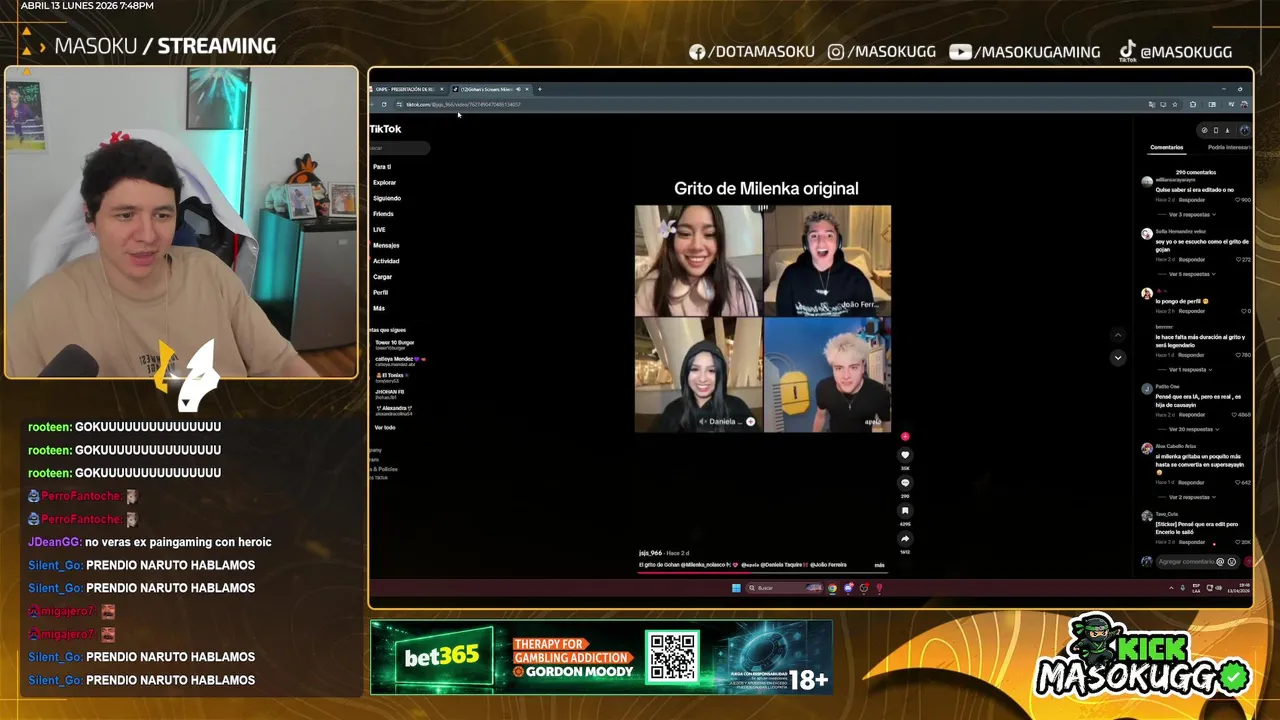
Task: Expand video description with 'más'
Action: pos(879,565)
